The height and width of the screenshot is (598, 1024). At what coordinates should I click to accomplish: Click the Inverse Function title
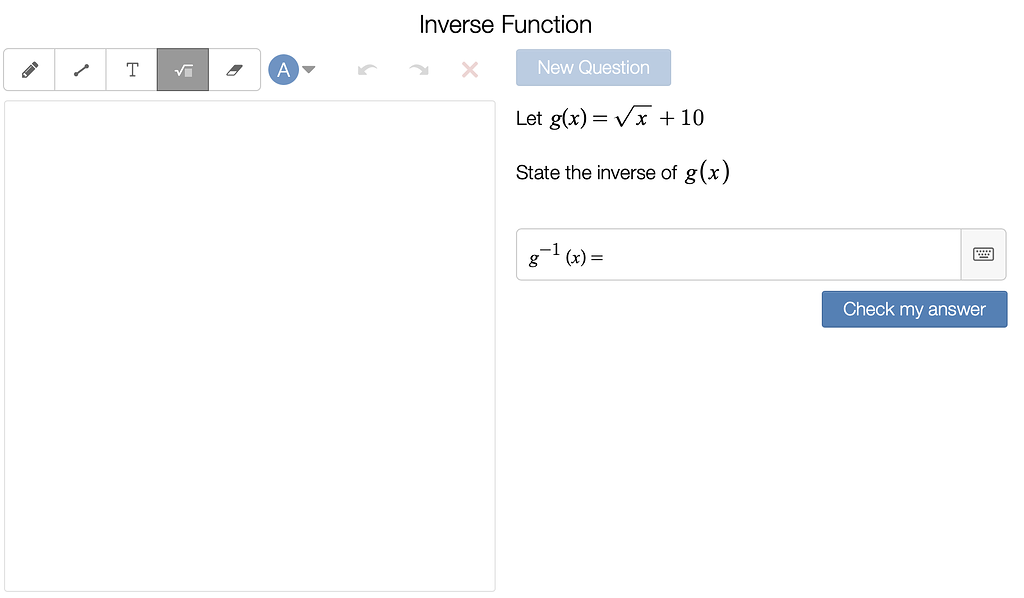coord(506,24)
